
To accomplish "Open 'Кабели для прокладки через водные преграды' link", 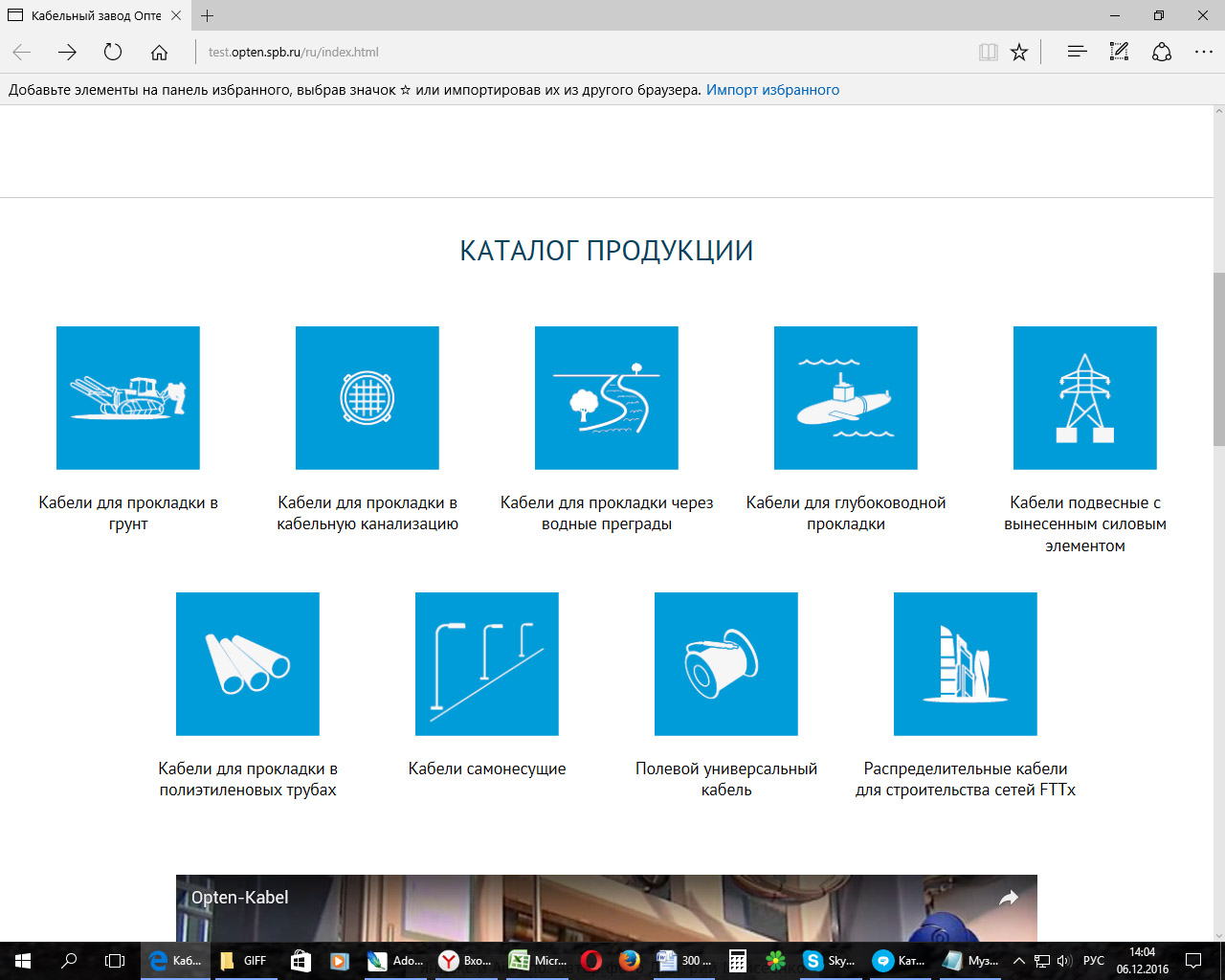I will pyautogui.click(x=607, y=513).
